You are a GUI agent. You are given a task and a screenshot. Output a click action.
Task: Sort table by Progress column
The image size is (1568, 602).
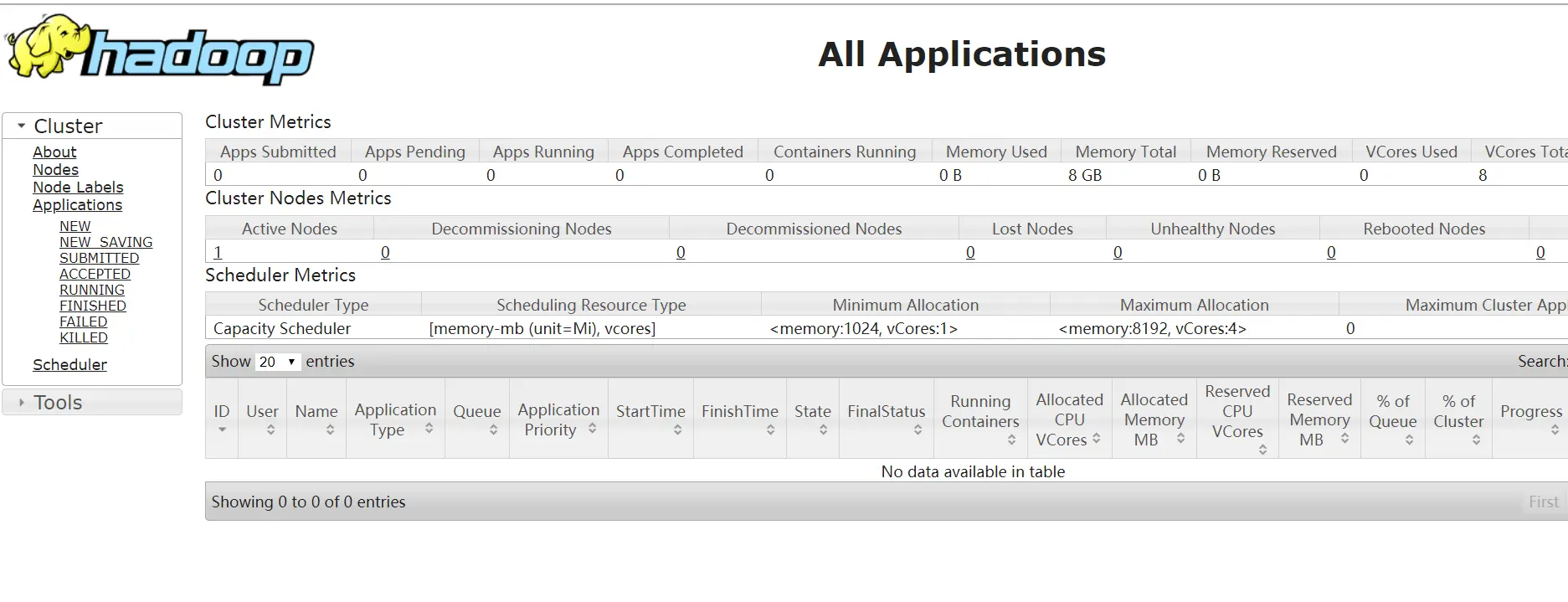1530,418
